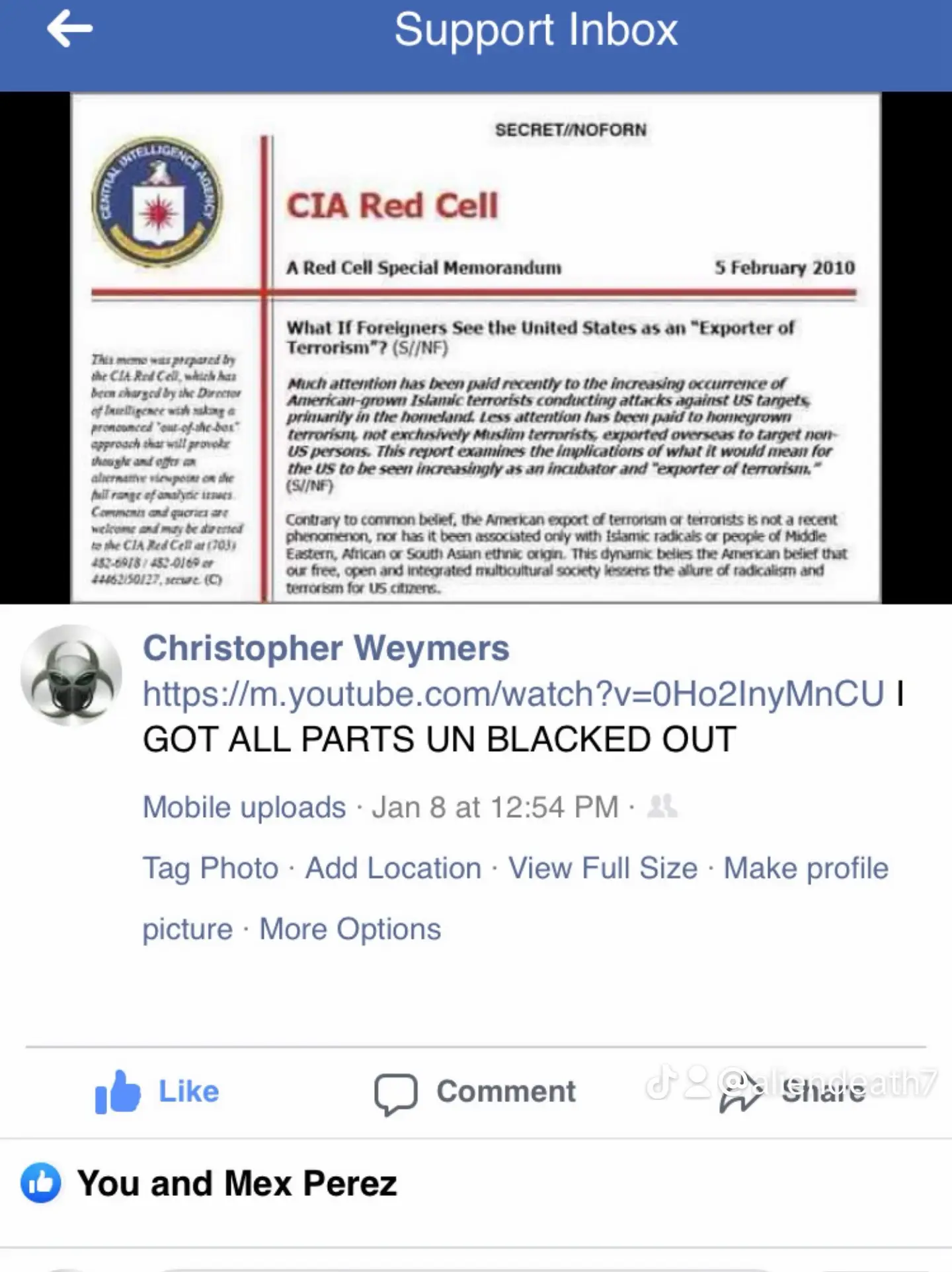View likes by You and Mex Perez

point(237,1183)
